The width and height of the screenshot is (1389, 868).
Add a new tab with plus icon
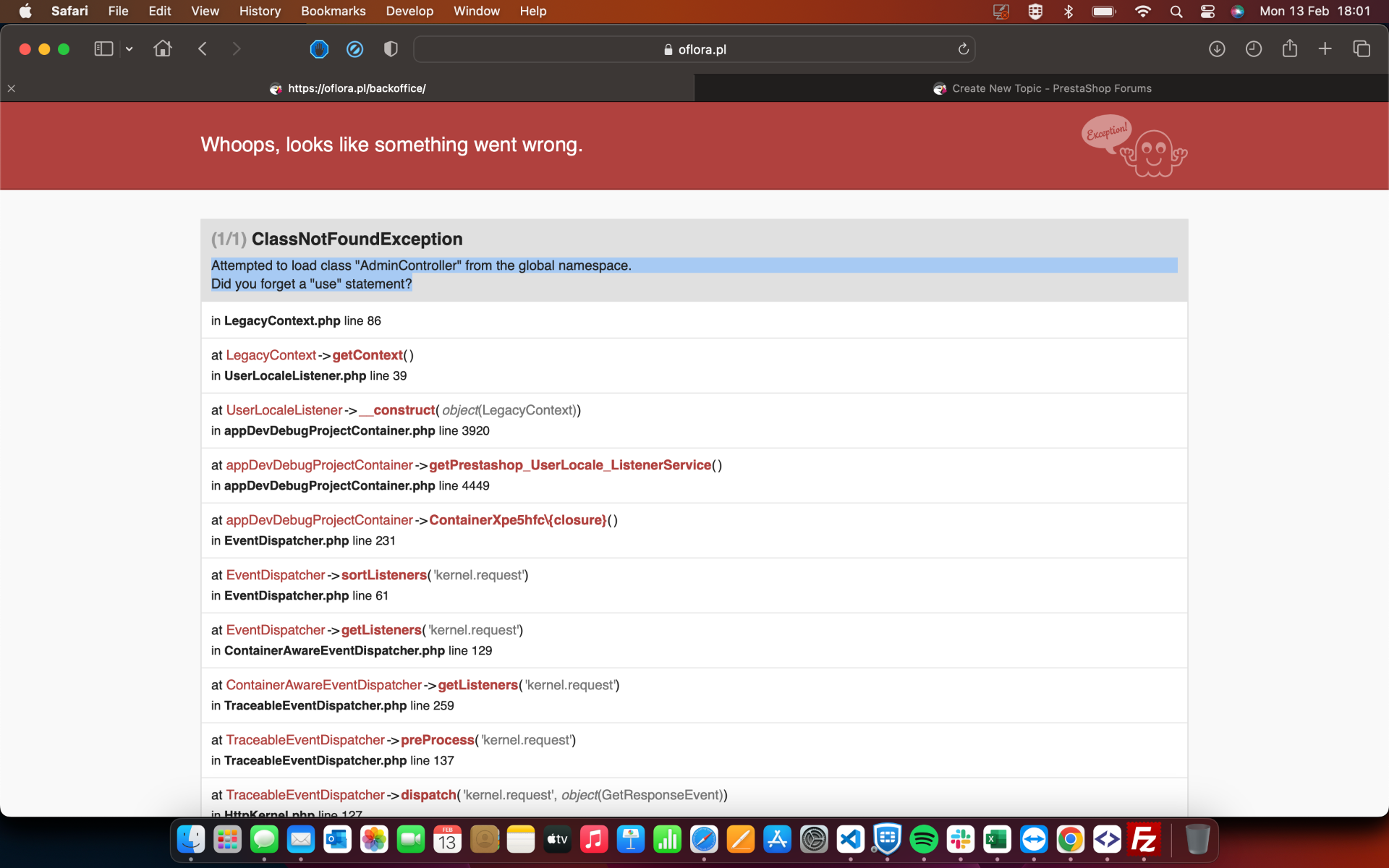1325,49
